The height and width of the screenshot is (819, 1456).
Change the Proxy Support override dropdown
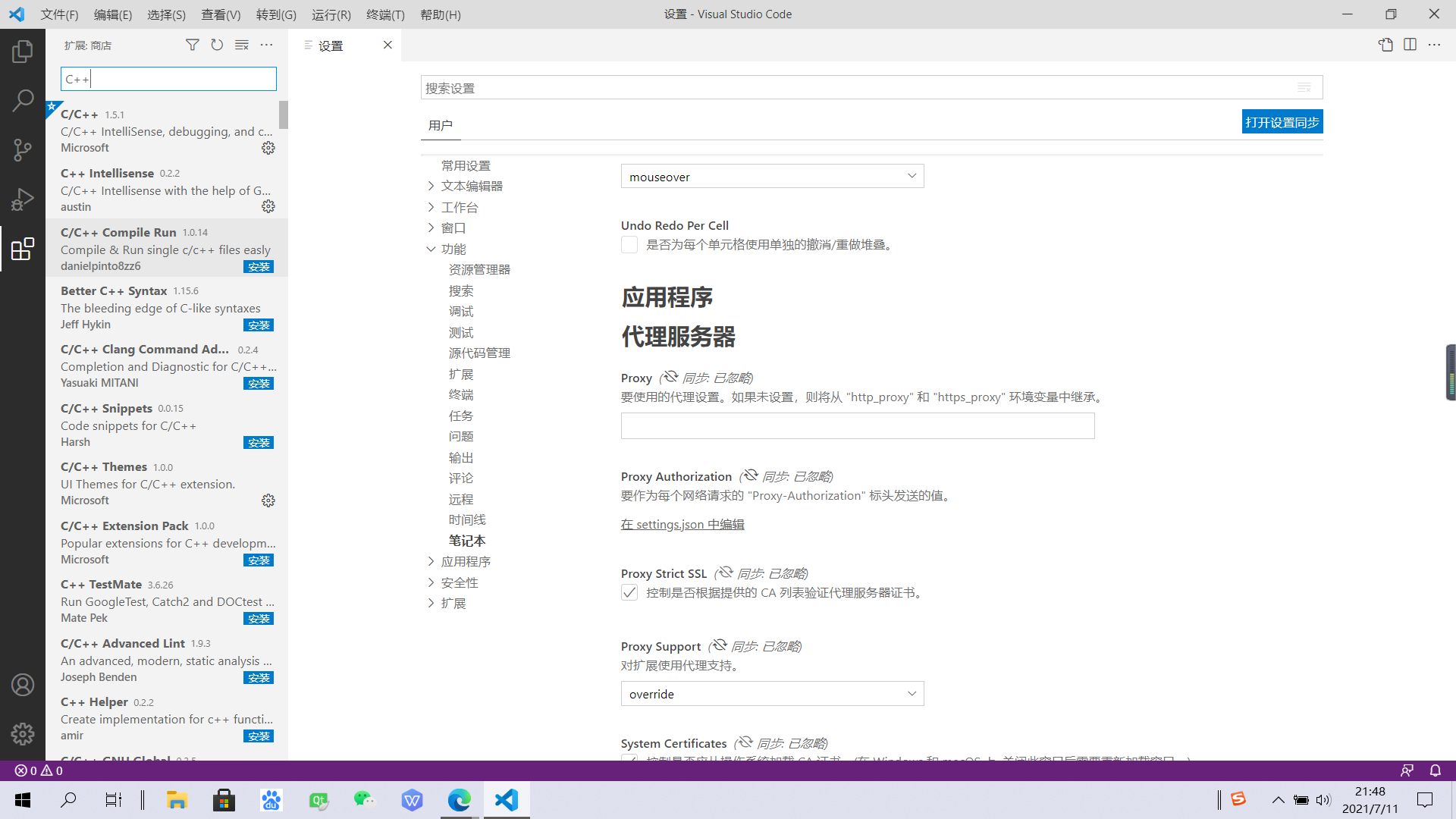[x=772, y=693]
